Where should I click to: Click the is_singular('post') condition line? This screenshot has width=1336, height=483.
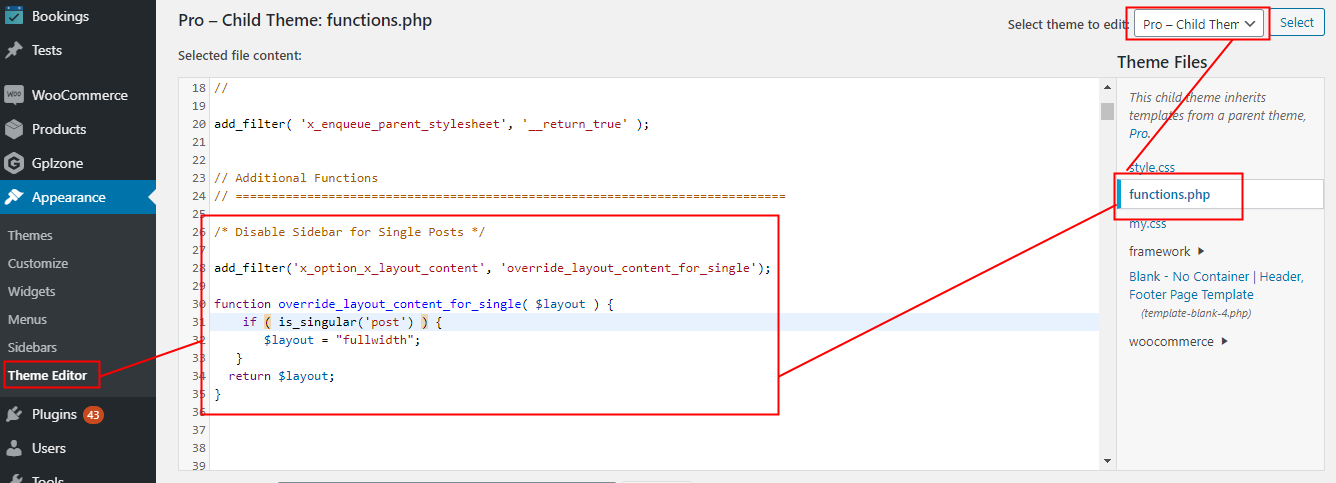(x=342, y=322)
